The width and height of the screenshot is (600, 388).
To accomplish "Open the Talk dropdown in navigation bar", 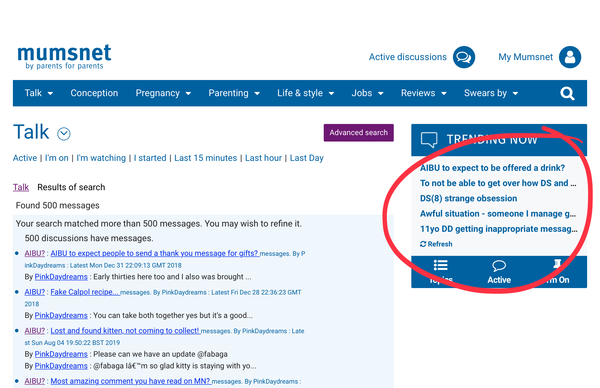I will pyautogui.click(x=39, y=93).
